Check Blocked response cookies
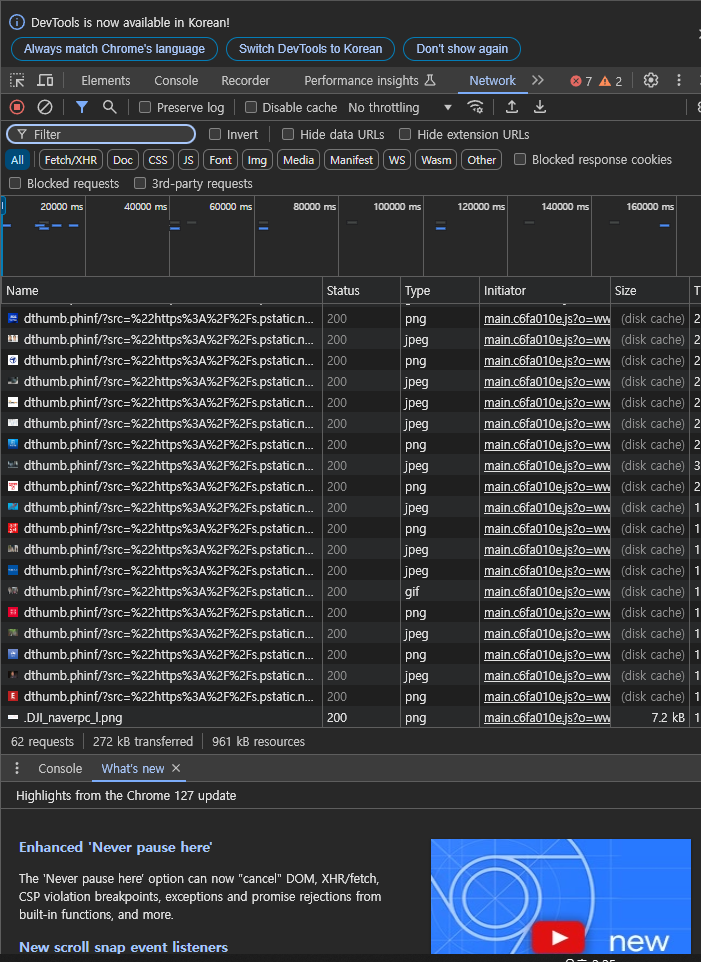The image size is (701, 962). (520, 160)
